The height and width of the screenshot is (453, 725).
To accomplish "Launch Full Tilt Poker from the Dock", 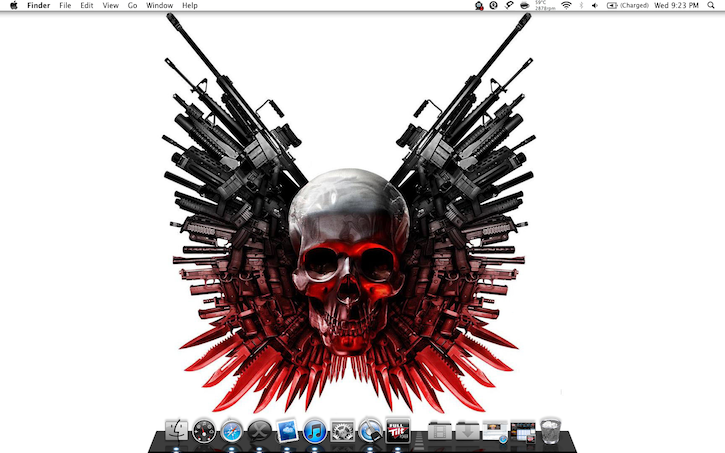I will tap(398, 431).
